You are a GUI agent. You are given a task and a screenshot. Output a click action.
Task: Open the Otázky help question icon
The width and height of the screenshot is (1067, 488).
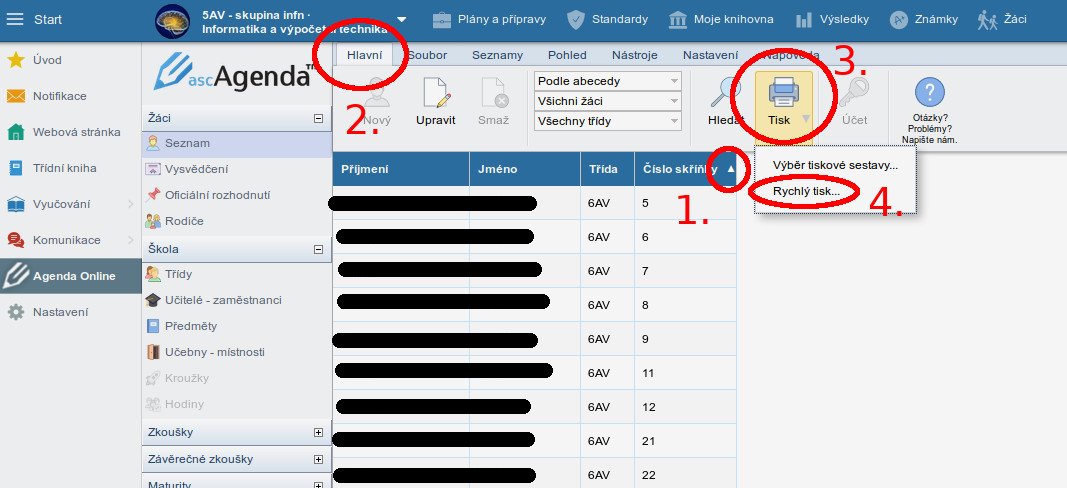click(x=929, y=94)
